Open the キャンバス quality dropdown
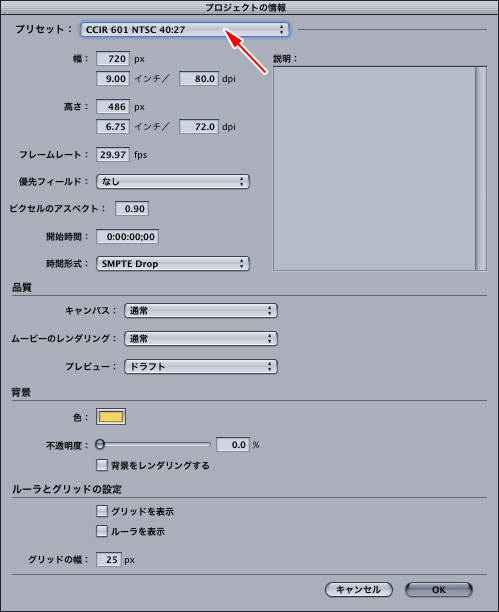Image resolution: width=499 pixels, height=612 pixels. (201, 311)
